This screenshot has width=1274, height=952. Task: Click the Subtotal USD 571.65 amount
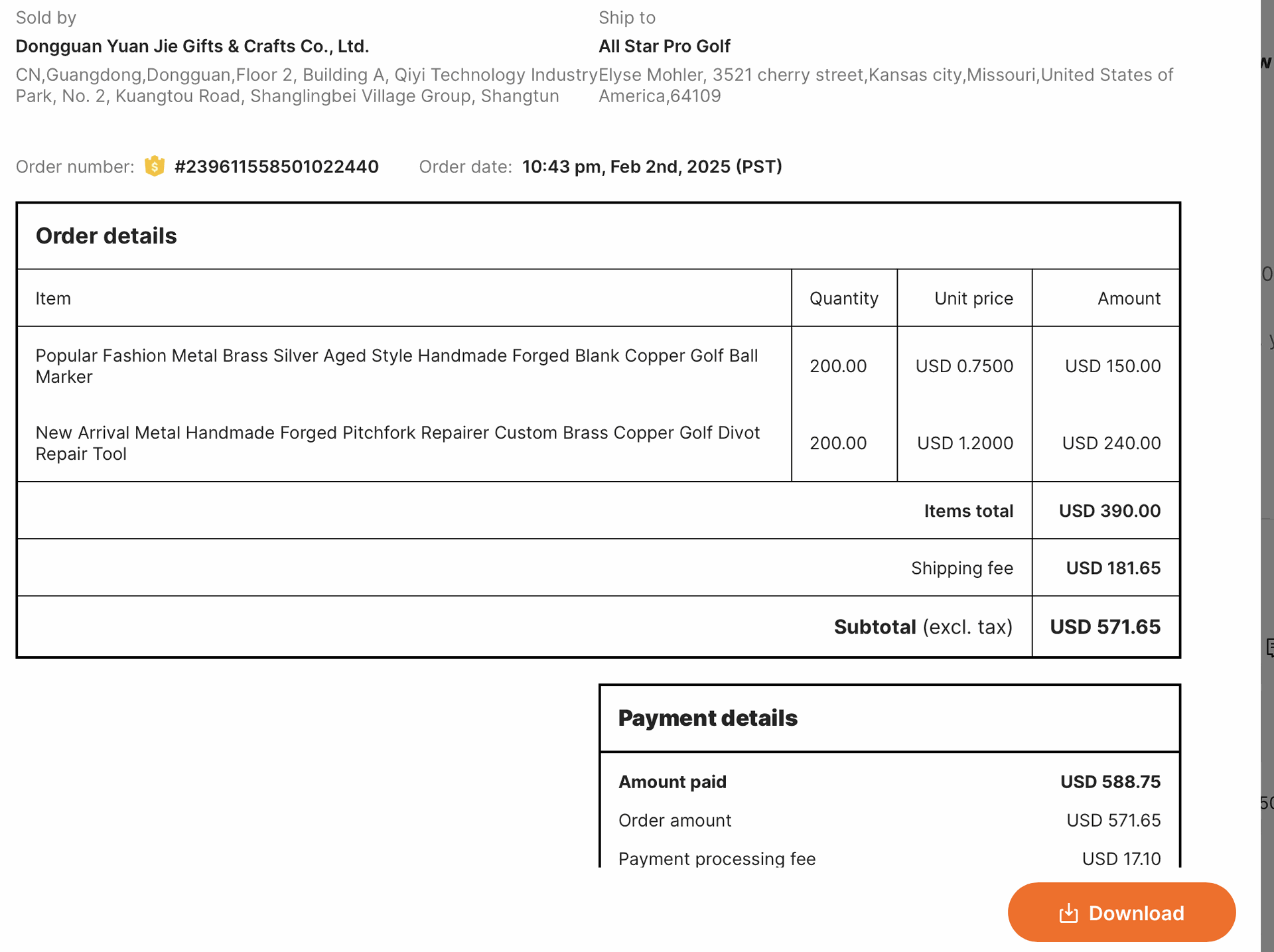[1105, 627]
